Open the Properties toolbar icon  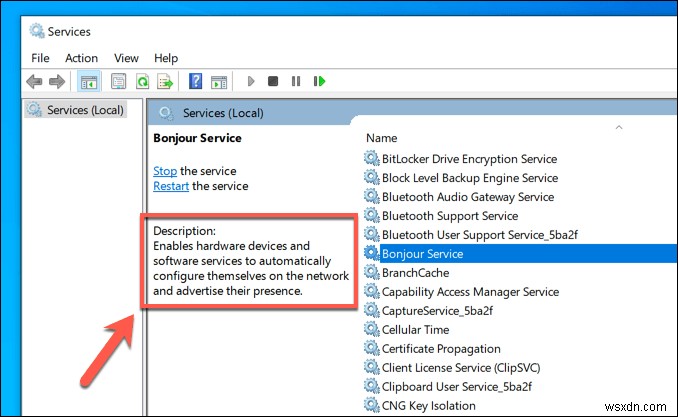[118, 81]
